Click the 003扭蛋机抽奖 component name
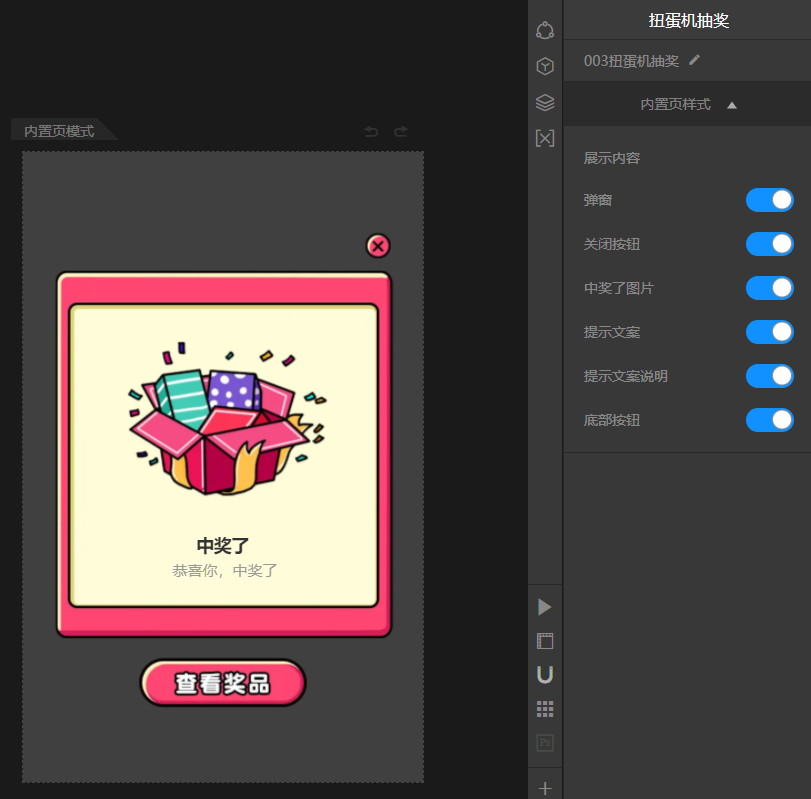The height and width of the screenshot is (799, 811). click(x=631, y=61)
